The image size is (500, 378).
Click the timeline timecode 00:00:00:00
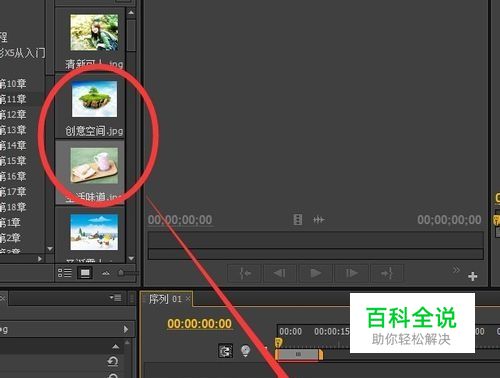[x=199, y=324]
